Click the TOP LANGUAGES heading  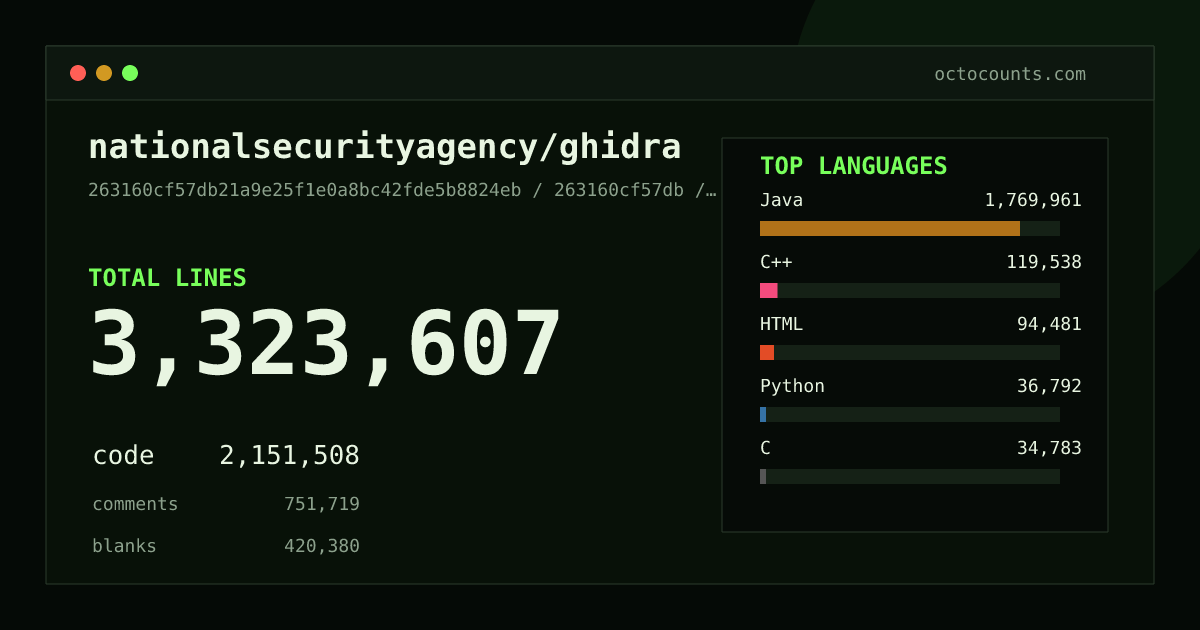(853, 166)
